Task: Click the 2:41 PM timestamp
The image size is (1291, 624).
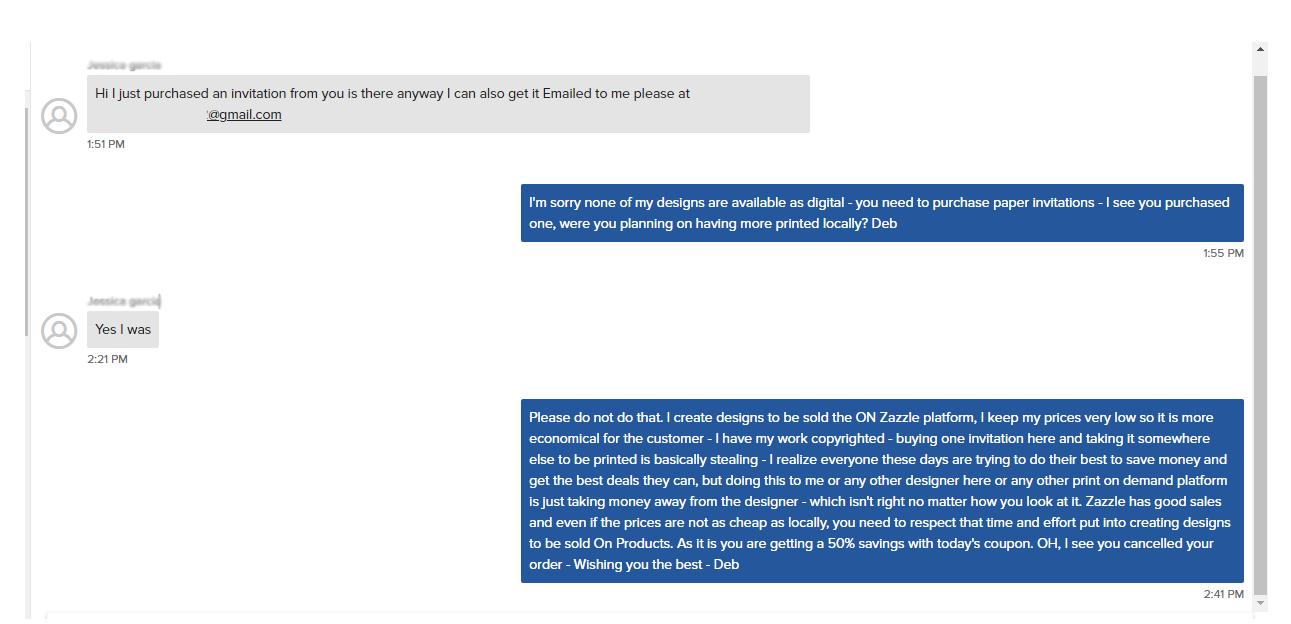Action: tap(1223, 594)
